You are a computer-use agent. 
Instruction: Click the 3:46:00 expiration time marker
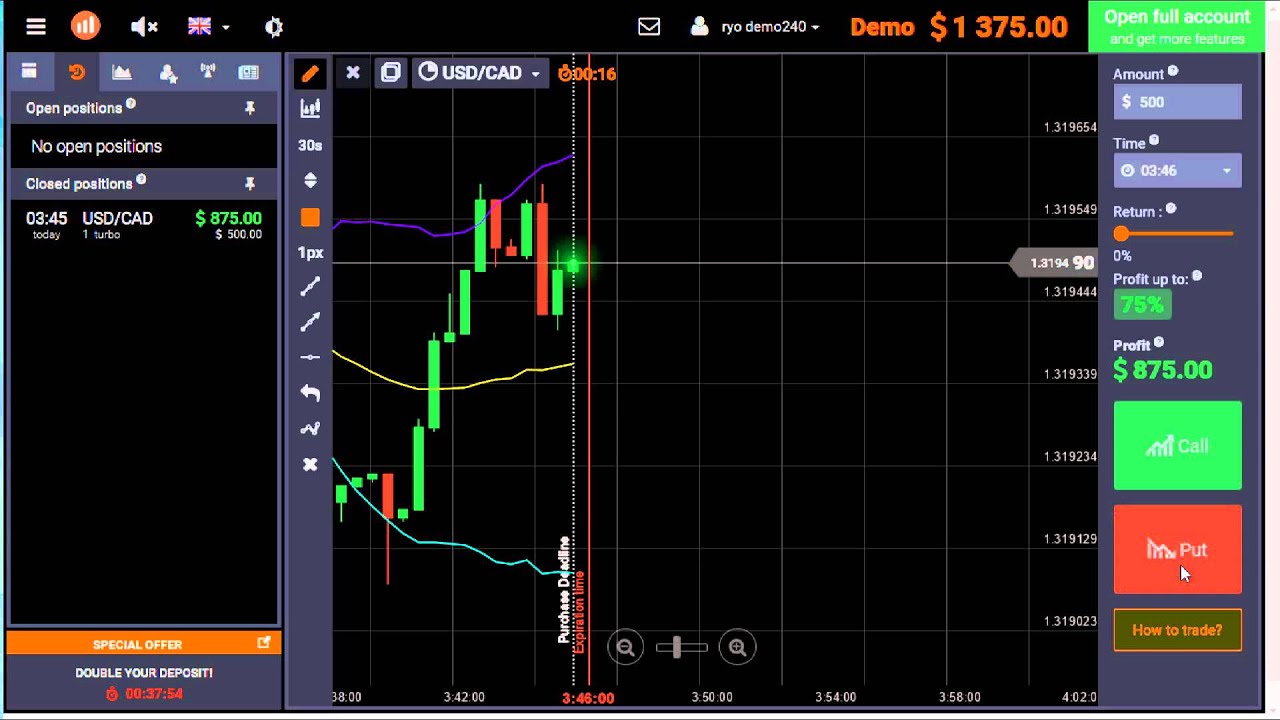pyautogui.click(x=588, y=698)
